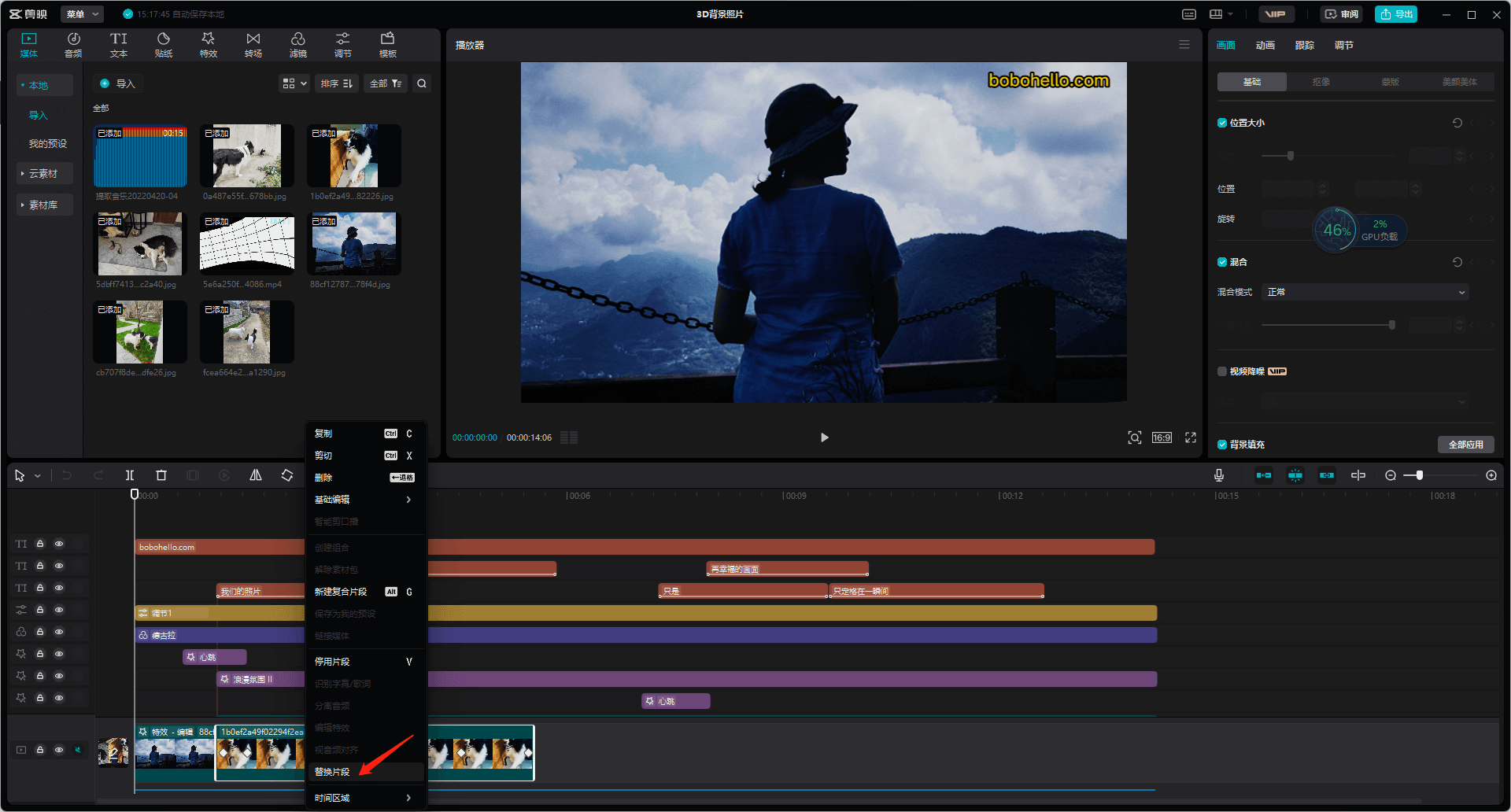Click the player panel hamburger menu icon
1511x812 pixels.
click(x=1184, y=45)
